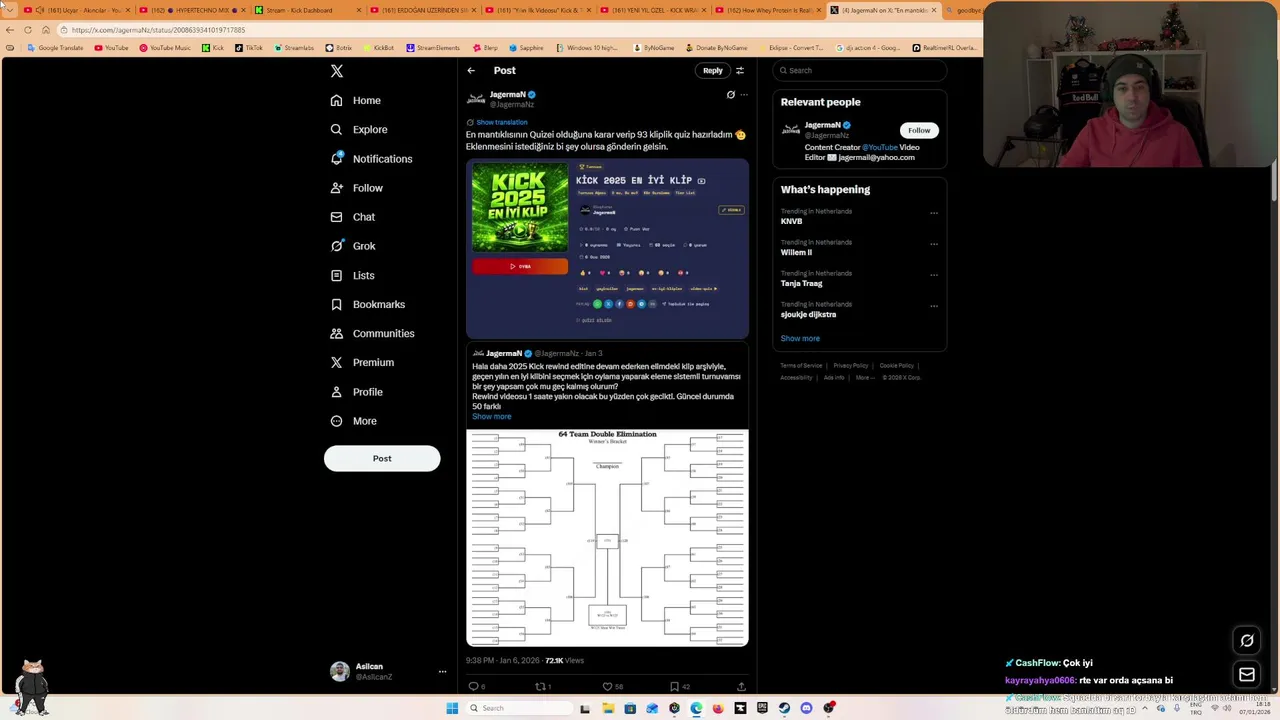1280x720 pixels.
Task: Open the Grok floating button
Action: tap(1247, 641)
